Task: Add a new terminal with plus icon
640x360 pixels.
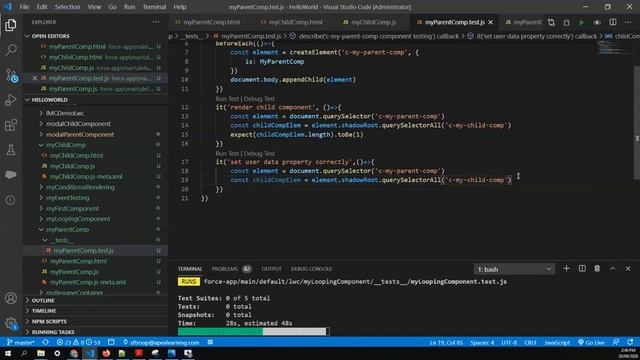Action: pos(566,269)
